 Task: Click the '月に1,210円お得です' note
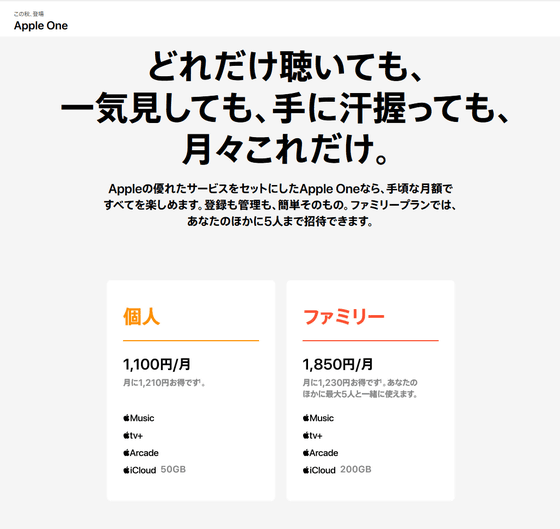coord(164,383)
